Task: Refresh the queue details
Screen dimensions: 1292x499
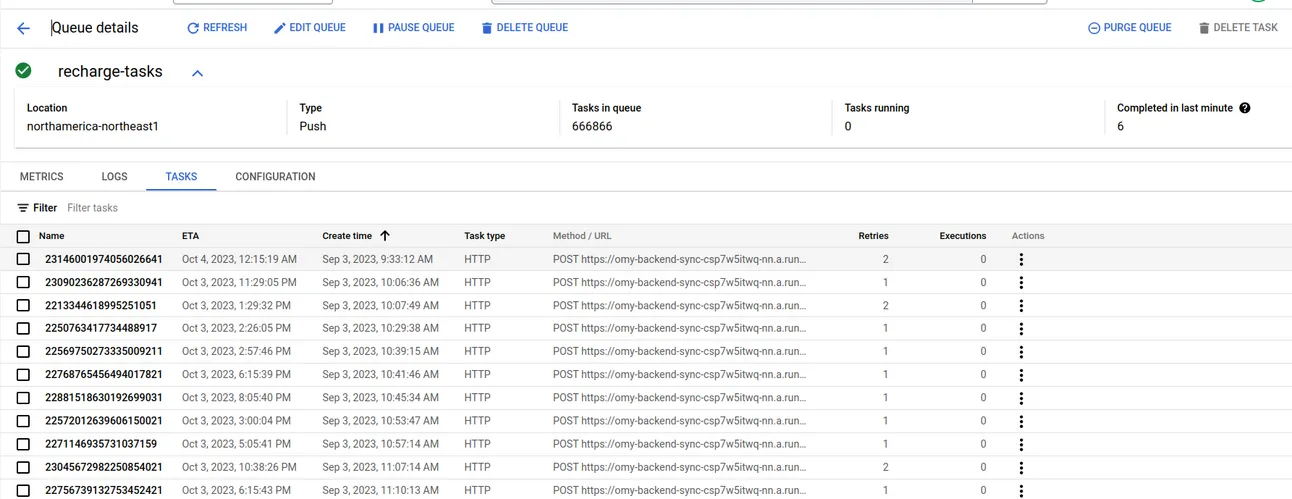Action: coord(217,28)
